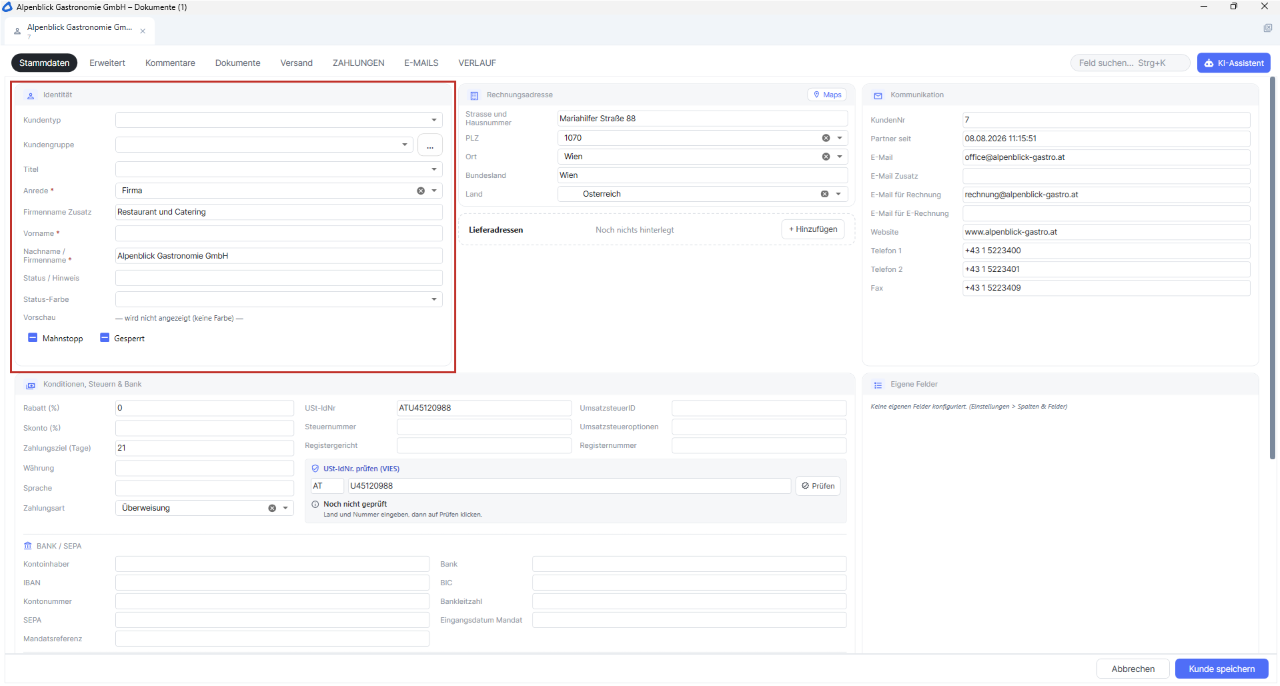The width and height of the screenshot is (1280, 686).
Task: Select the Stammdaten tab
Action: point(45,63)
